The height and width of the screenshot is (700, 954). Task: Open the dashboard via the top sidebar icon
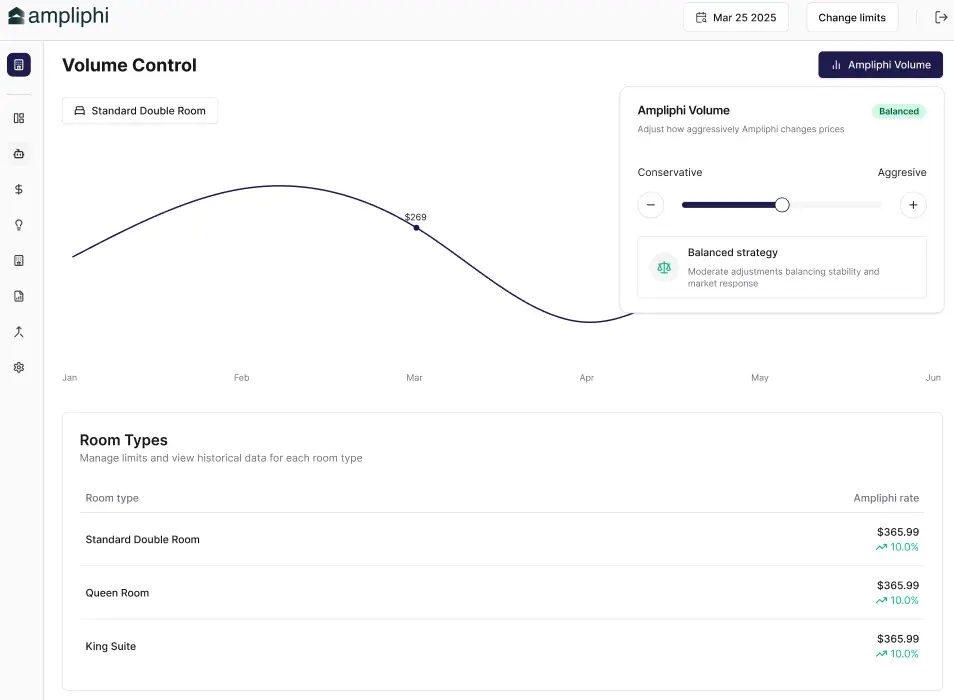click(x=18, y=64)
